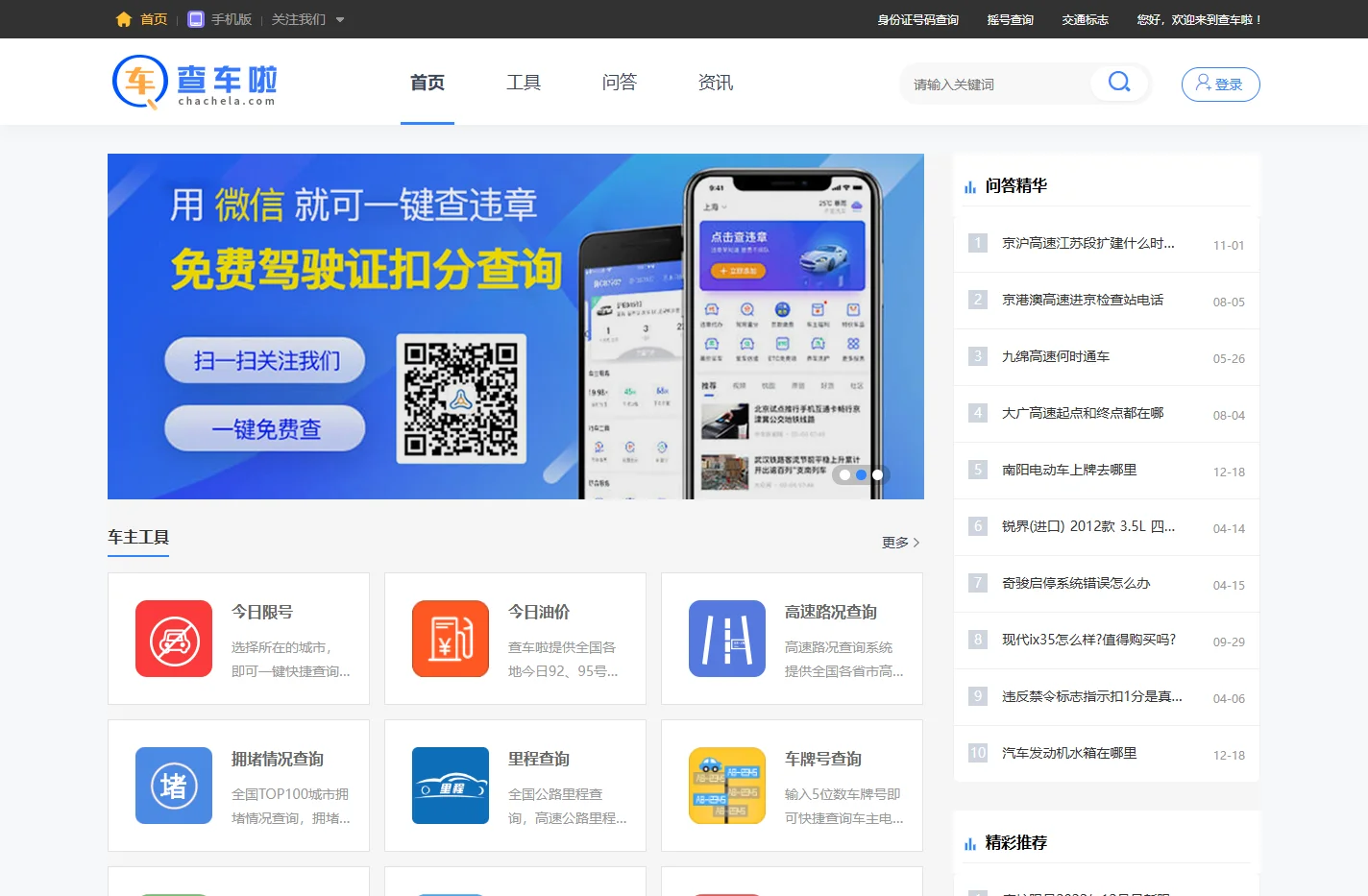Click the orange home icon in top bar
The height and width of the screenshot is (896, 1368).
123,19
